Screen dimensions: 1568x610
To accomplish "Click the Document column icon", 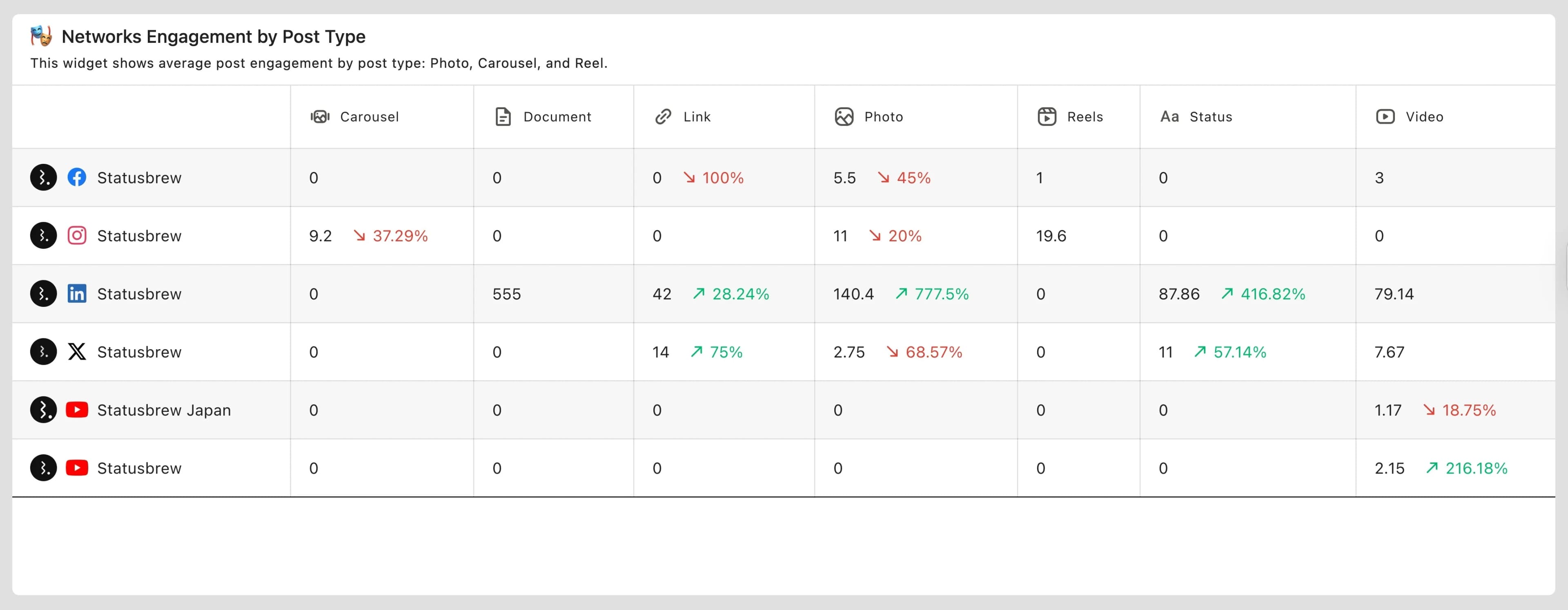I will (x=503, y=116).
